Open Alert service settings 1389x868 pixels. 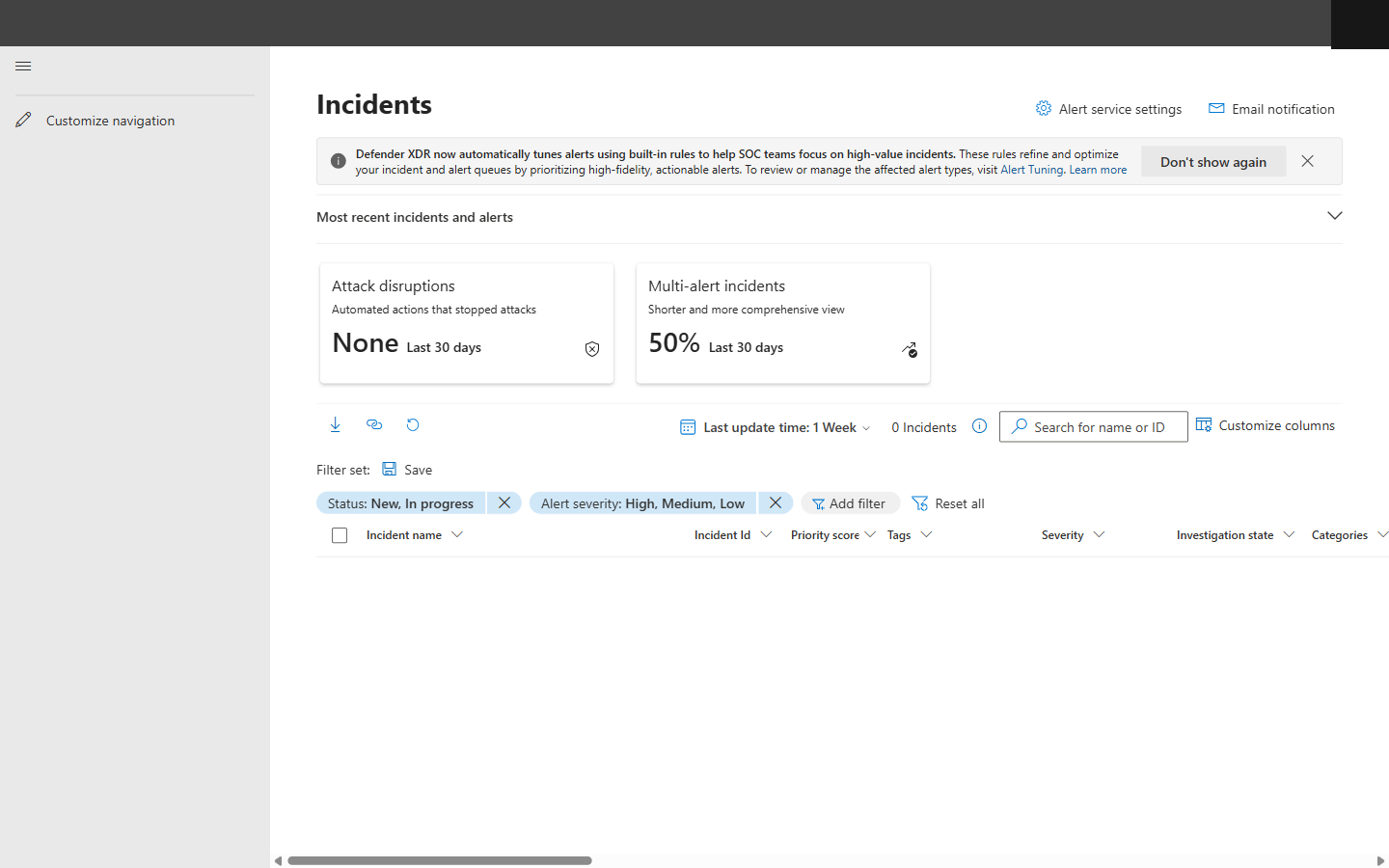coord(1108,108)
